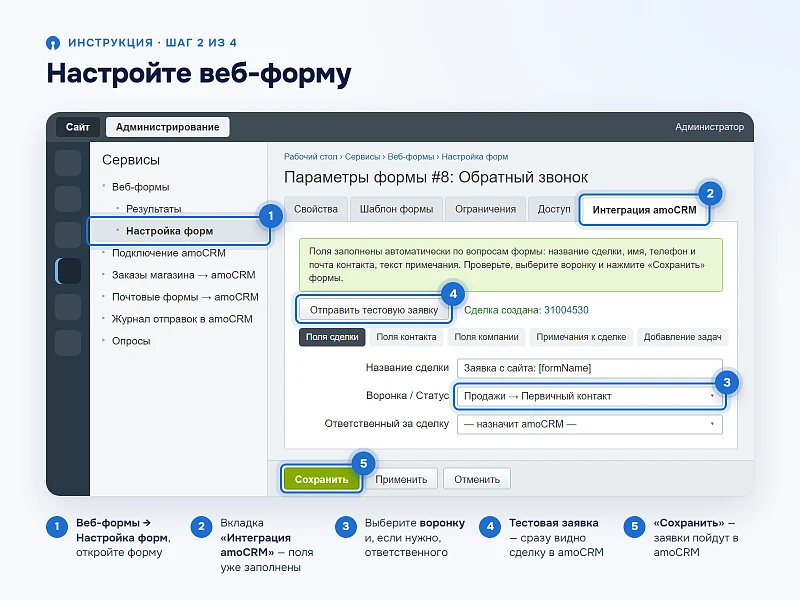Screen dimensions: 800x600
Task: Click Отправить тестовую заявку button
Action: (374, 310)
